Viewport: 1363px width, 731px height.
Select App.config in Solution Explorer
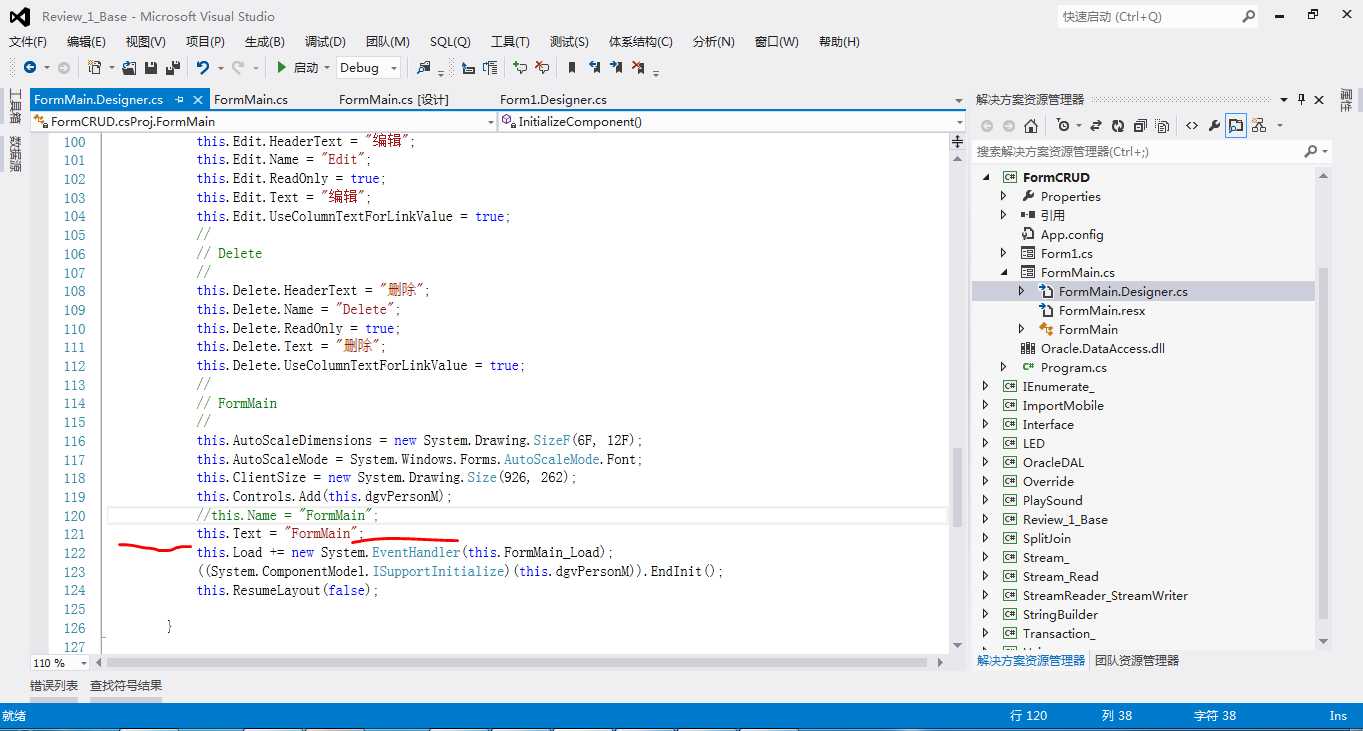pos(1072,234)
